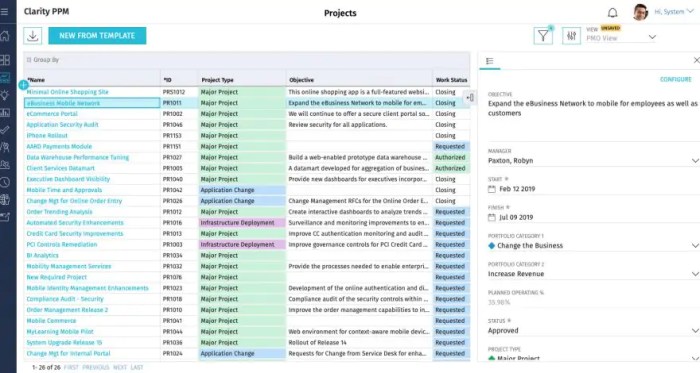The height and width of the screenshot is (373, 700).
Task: Open the bar chart sidebar icon
Action: (5, 112)
